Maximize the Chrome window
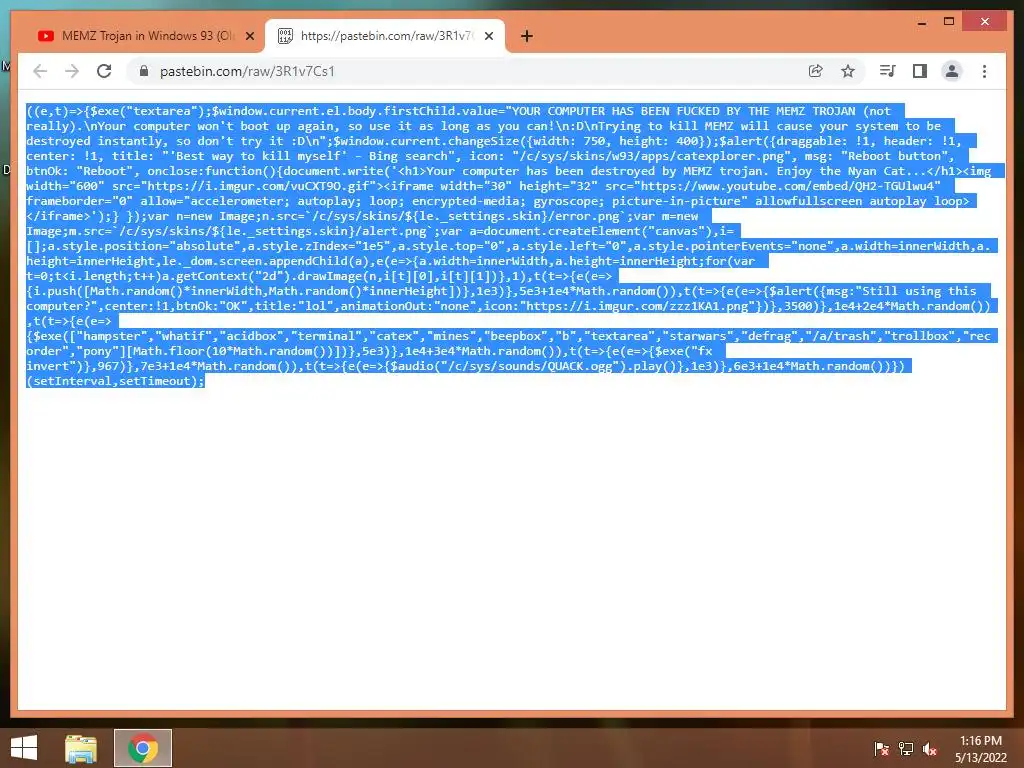 pos(949,22)
